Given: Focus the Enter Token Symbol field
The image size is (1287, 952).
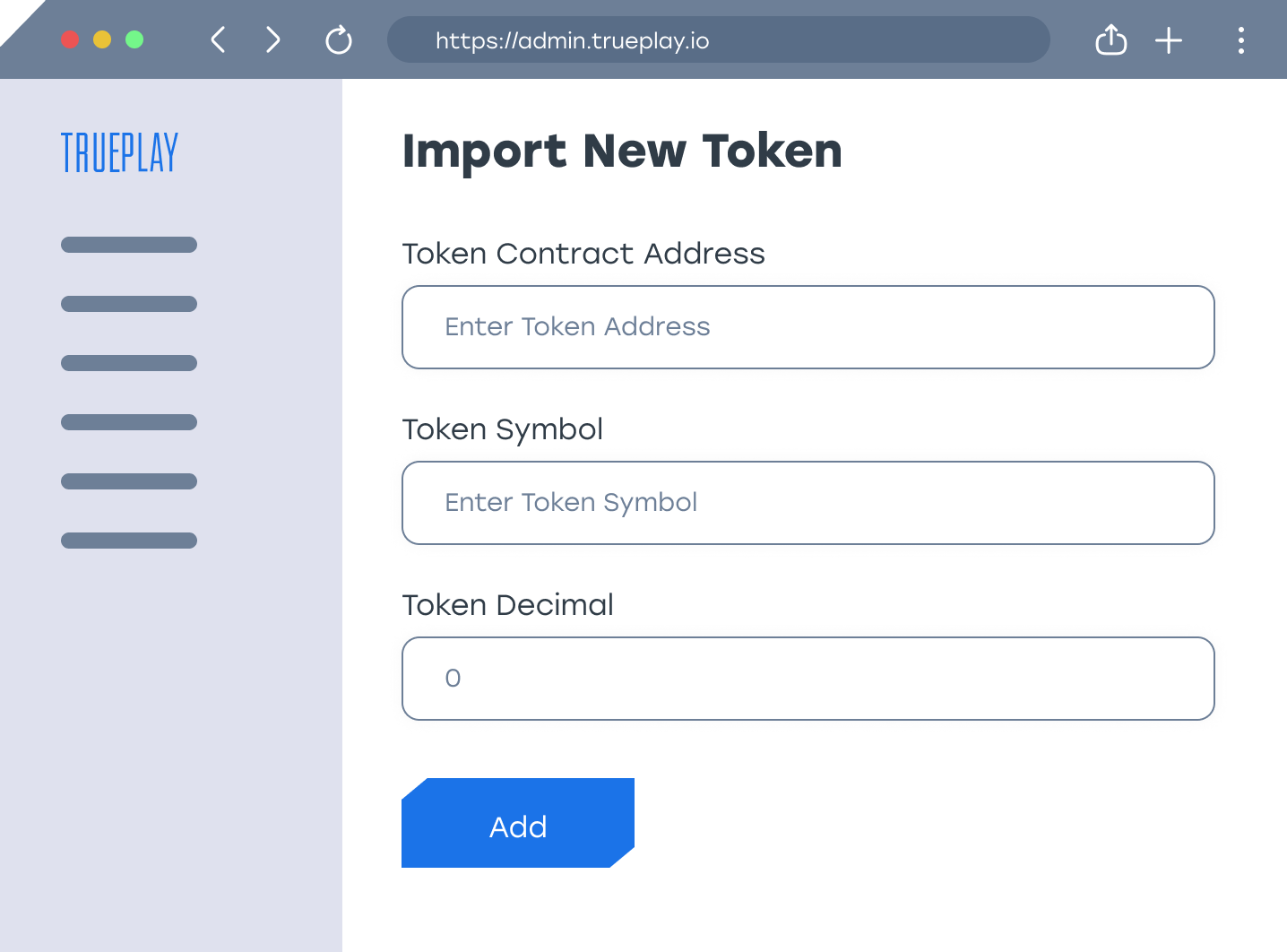Looking at the screenshot, I should click(808, 503).
